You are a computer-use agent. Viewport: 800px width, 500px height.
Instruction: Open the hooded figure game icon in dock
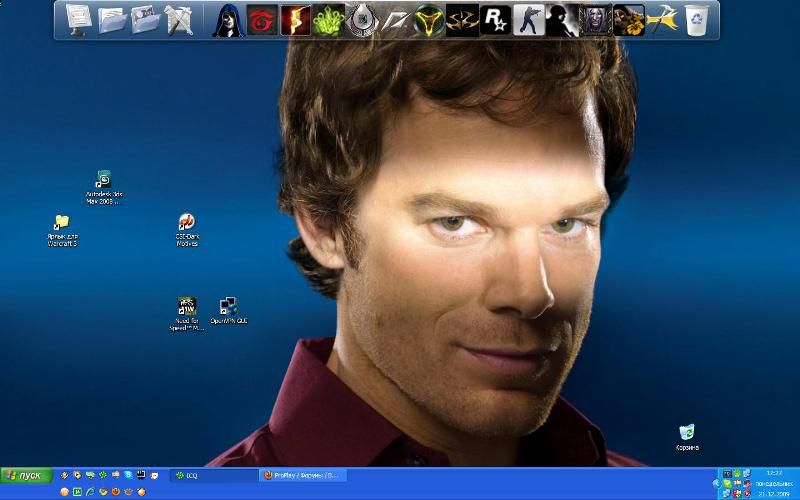(x=229, y=19)
